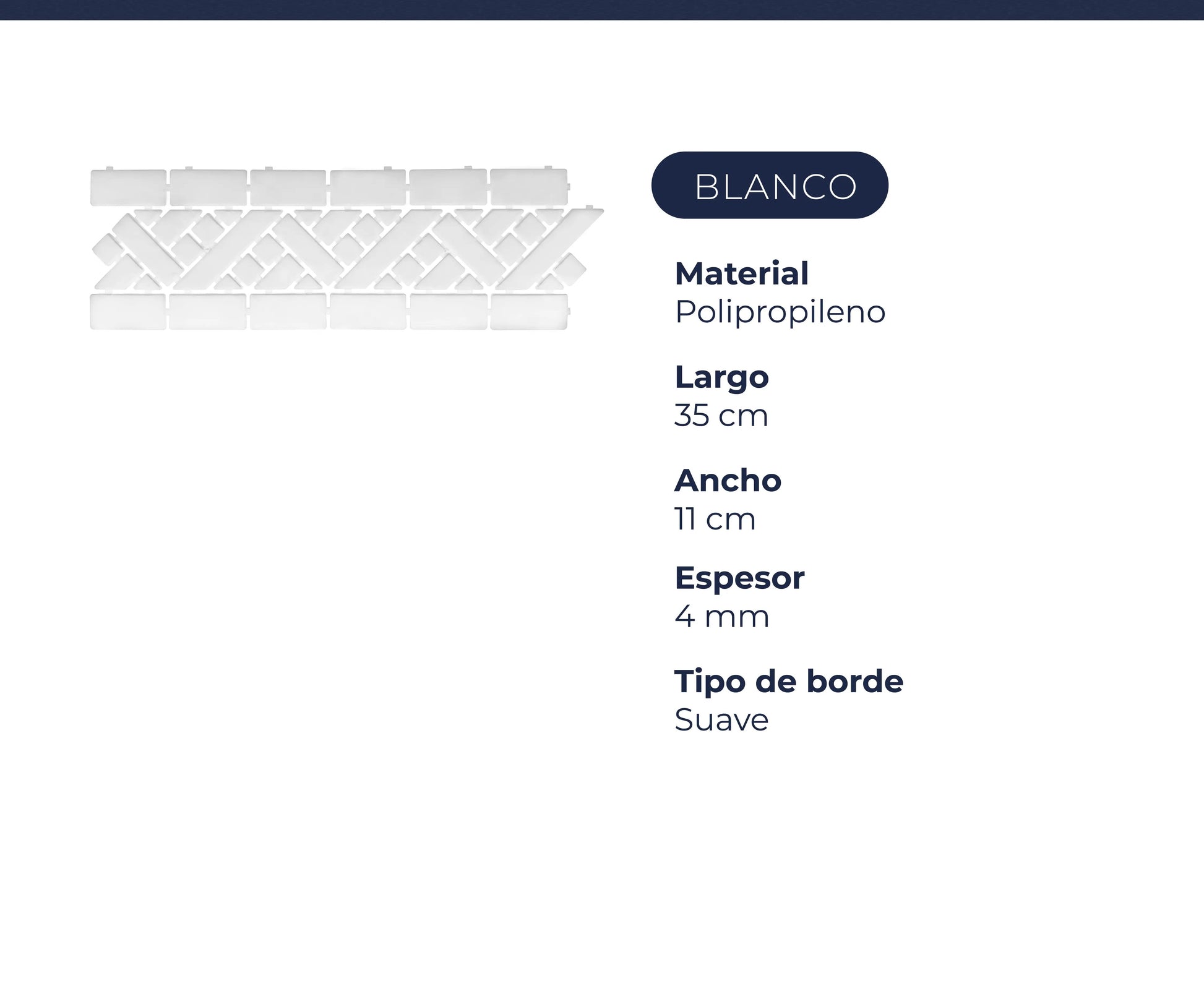Image resolution: width=1204 pixels, height=994 pixels.
Task: Select the Ancho heading
Action: 728,480
